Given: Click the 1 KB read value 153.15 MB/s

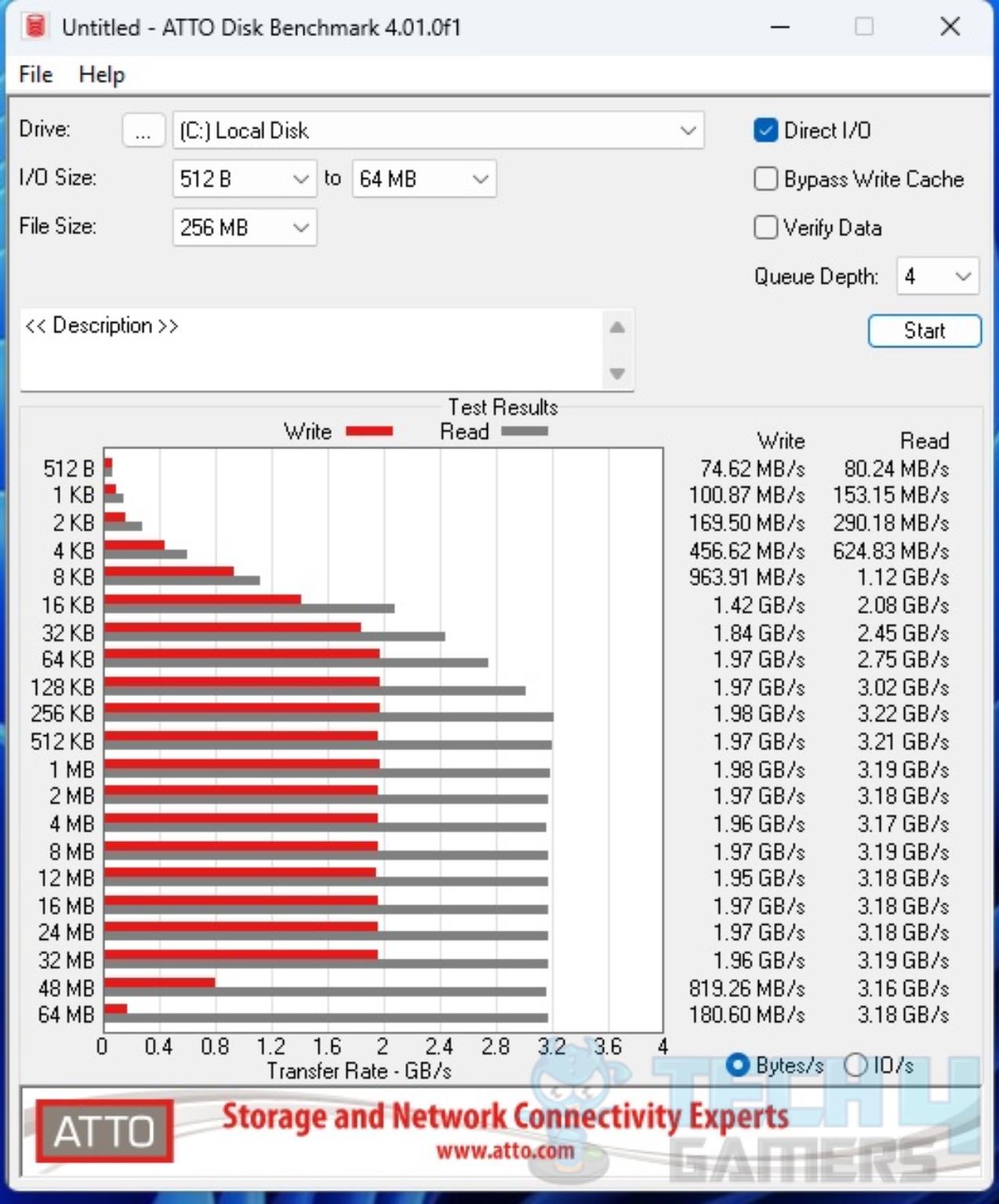Looking at the screenshot, I should click(x=892, y=495).
